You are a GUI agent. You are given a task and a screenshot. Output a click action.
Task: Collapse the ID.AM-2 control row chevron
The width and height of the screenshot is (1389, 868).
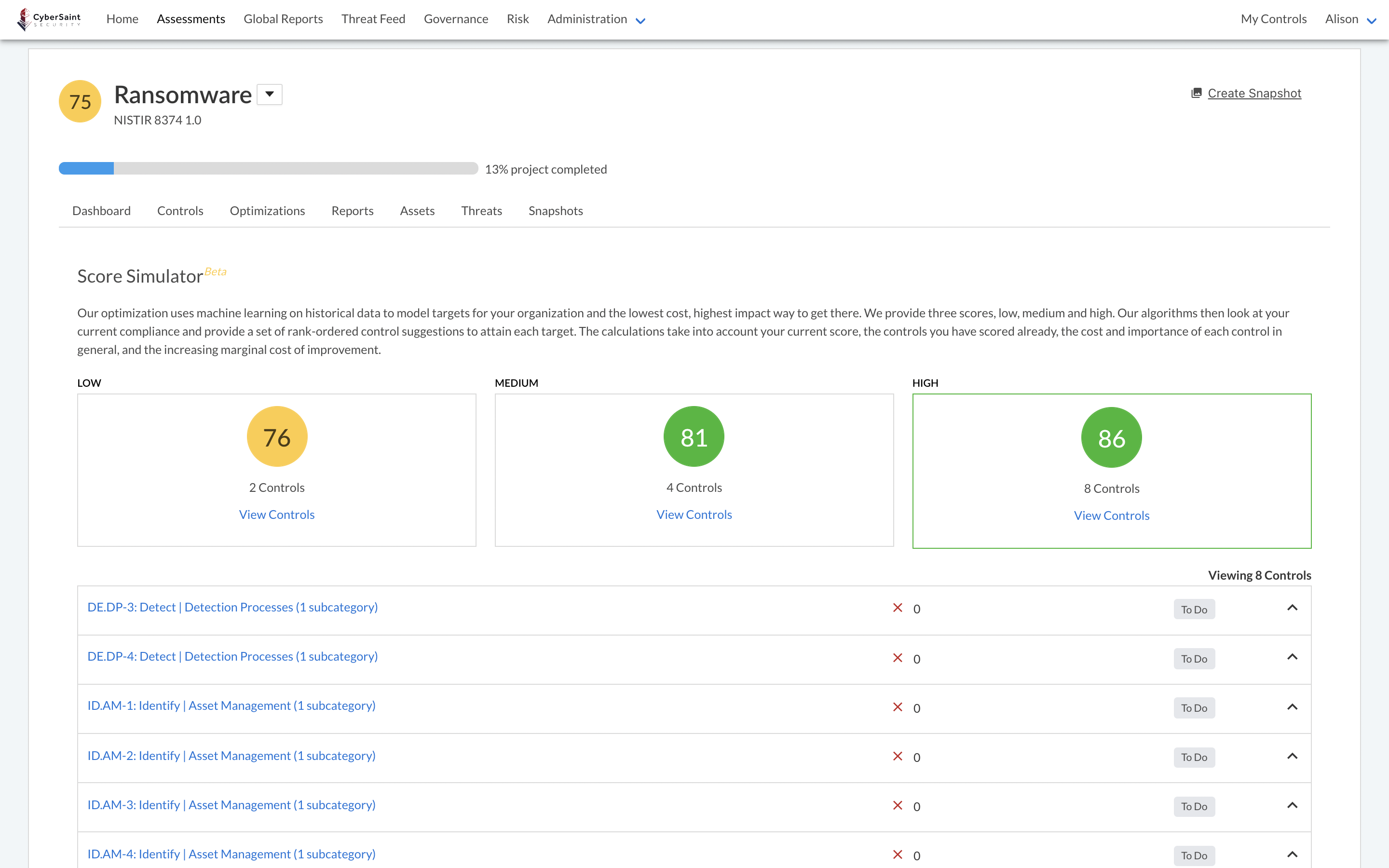click(1292, 757)
